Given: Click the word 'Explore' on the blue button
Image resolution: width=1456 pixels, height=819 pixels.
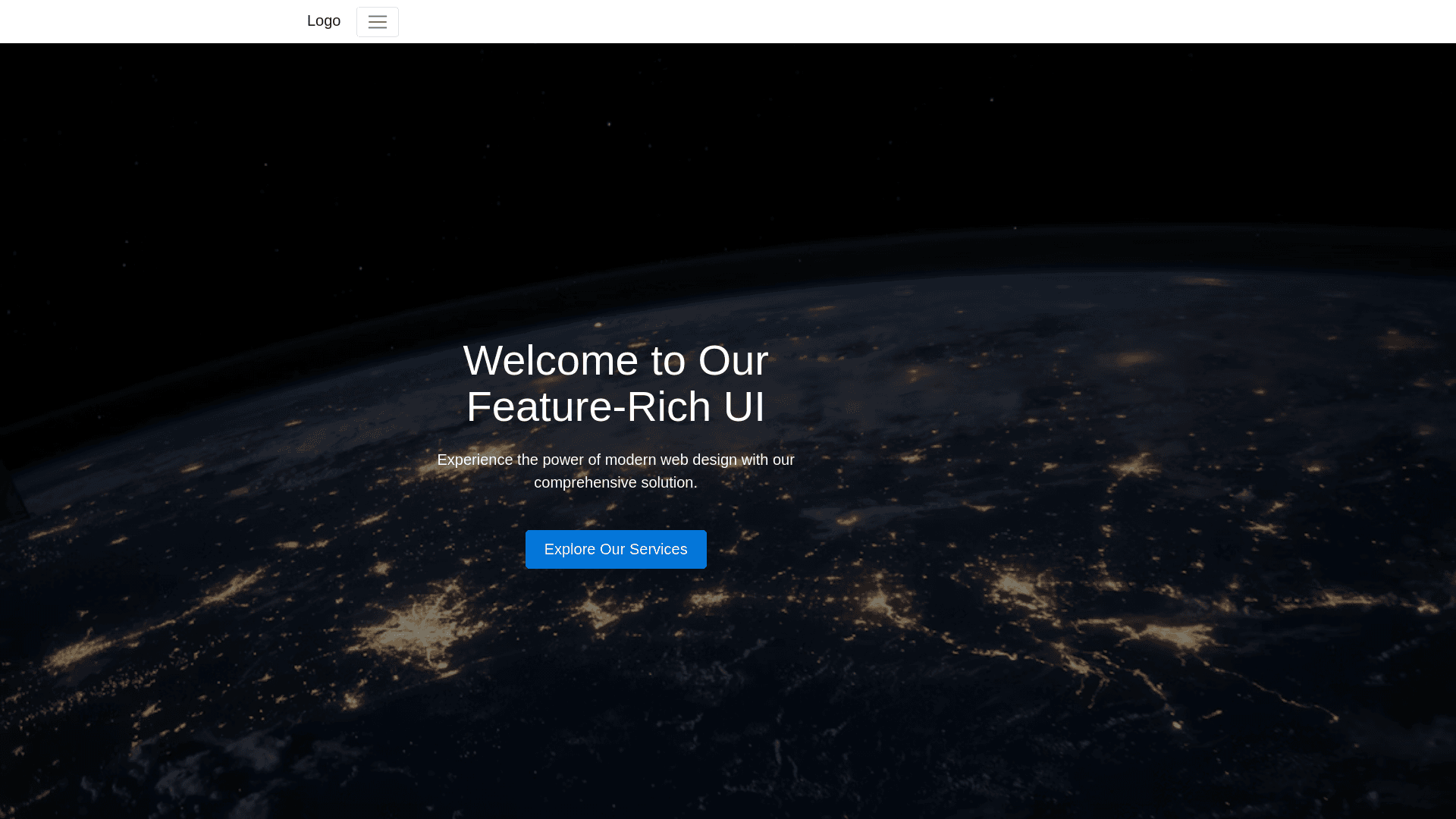Looking at the screenshot, I should coord(570,550).
